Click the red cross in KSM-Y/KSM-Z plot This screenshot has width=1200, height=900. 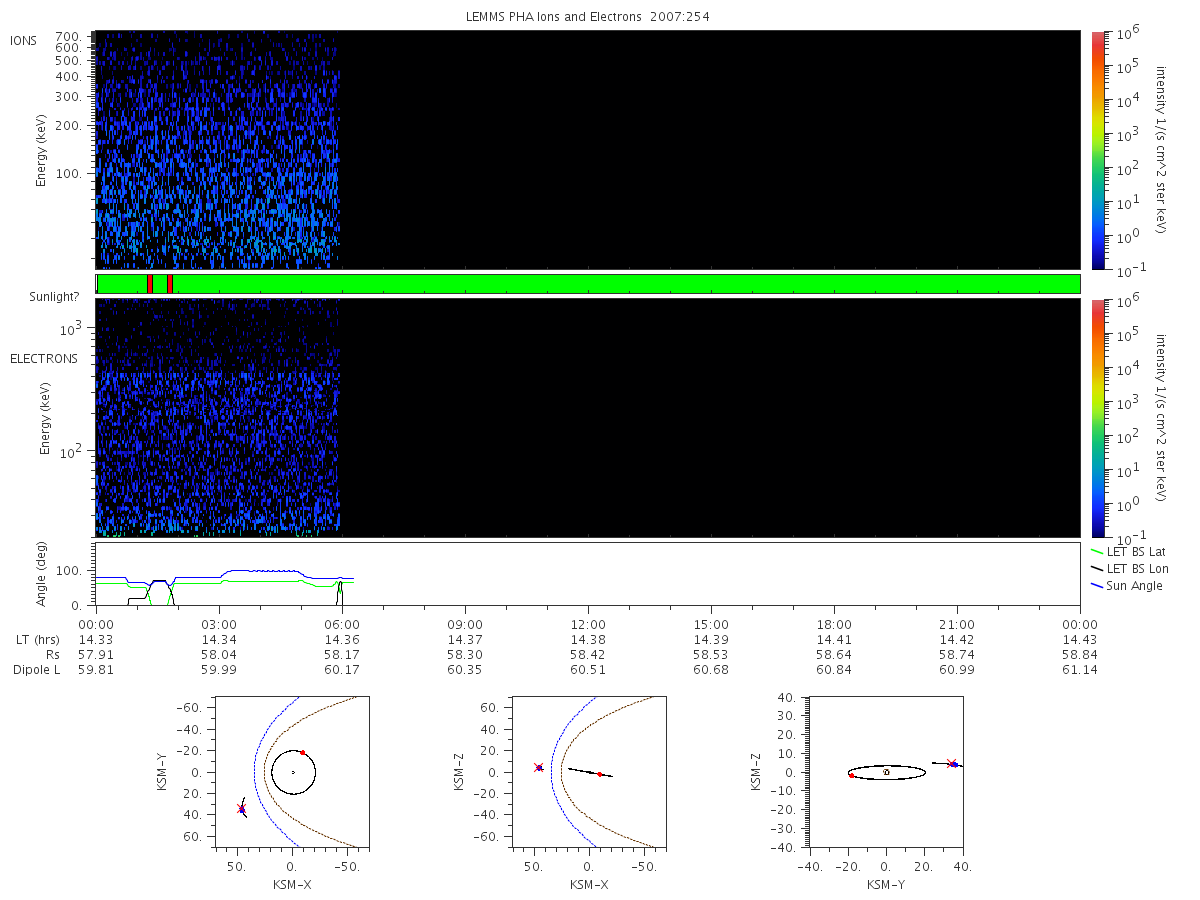951,764
